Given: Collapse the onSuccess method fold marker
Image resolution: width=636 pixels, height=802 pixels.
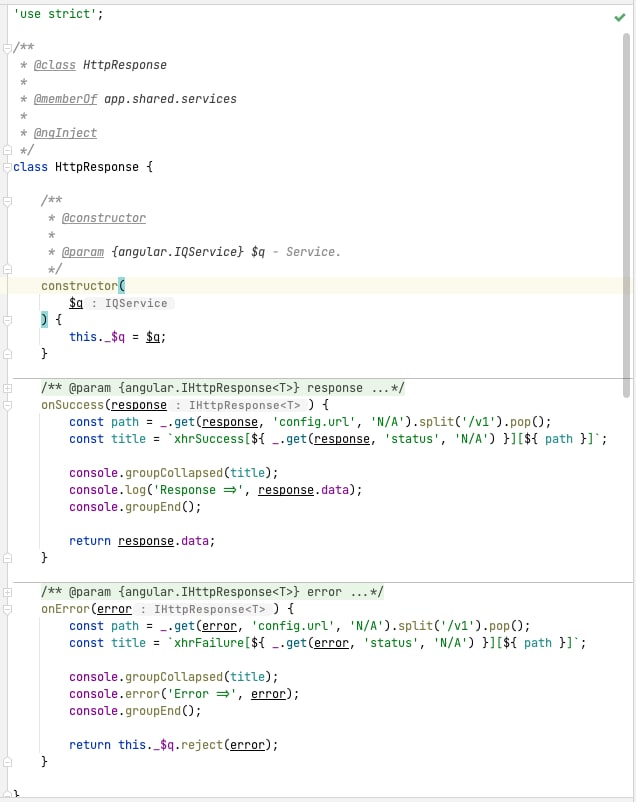Looking at the screenshot, I should coord(7,405).
